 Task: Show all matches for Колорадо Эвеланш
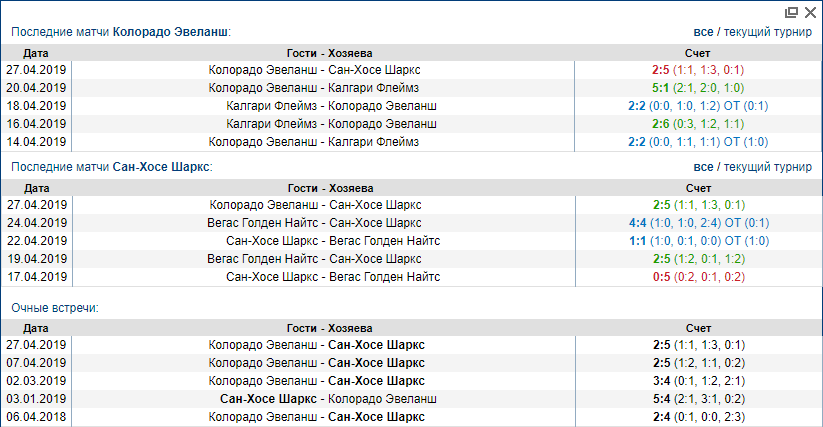704,32
